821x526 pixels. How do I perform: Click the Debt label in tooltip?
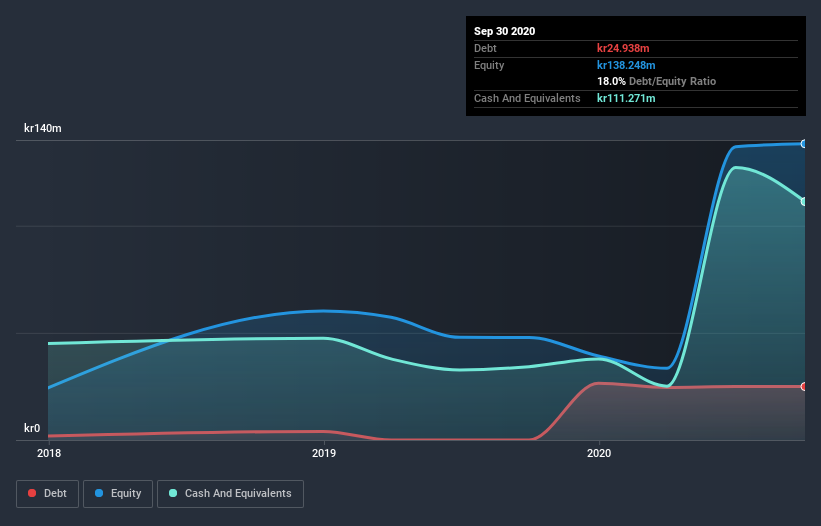pos(485,48)
